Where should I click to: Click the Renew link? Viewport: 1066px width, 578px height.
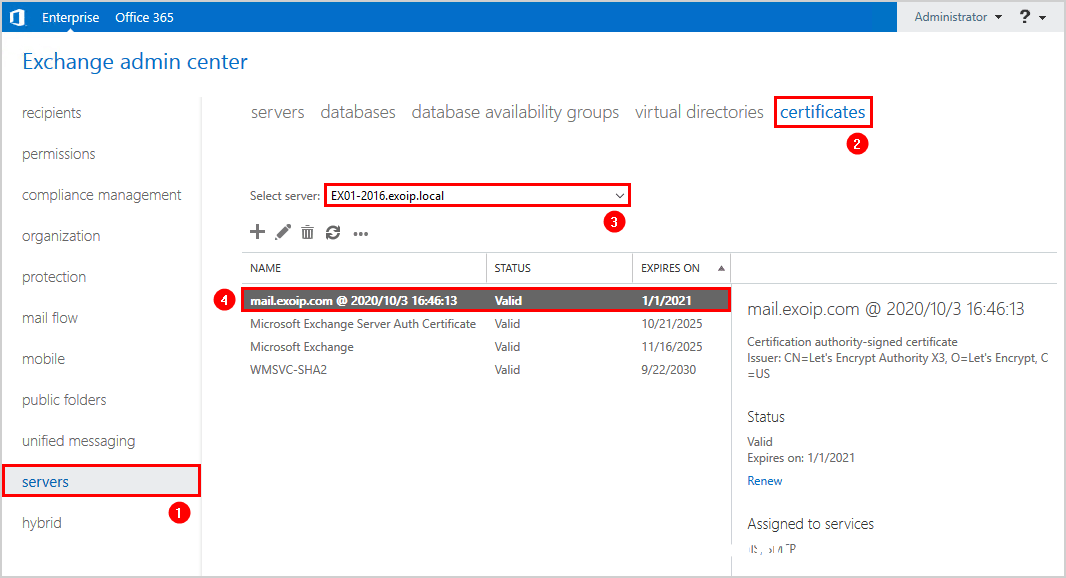tap(764, 481)
